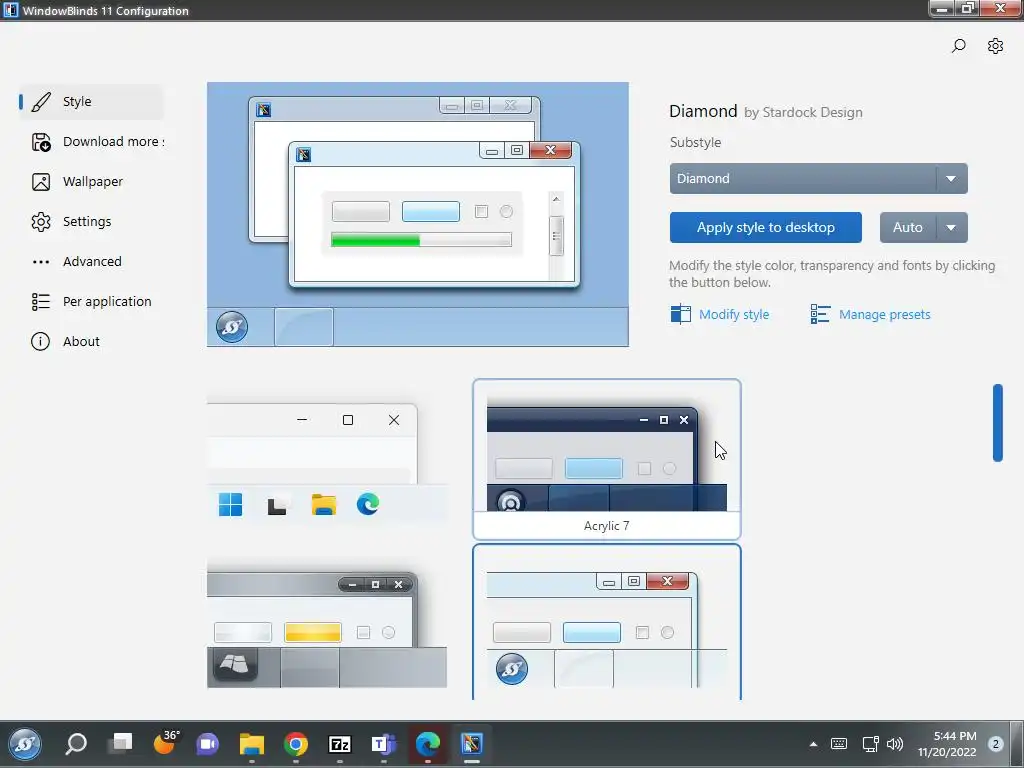Select the Windows 11 light style thumbnail
This screenshot has height=768, width=1024.
coord(327,462)
